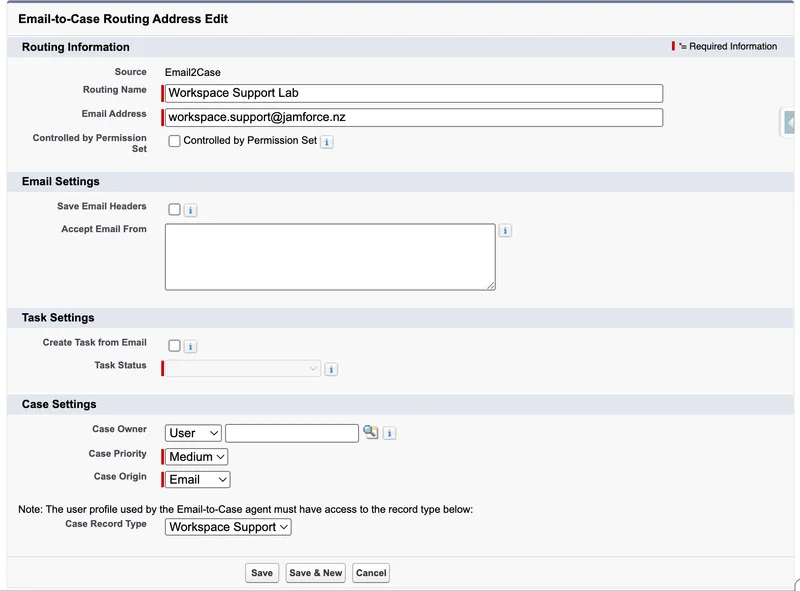Click the Case Settings section header

[x=59, y=404]
